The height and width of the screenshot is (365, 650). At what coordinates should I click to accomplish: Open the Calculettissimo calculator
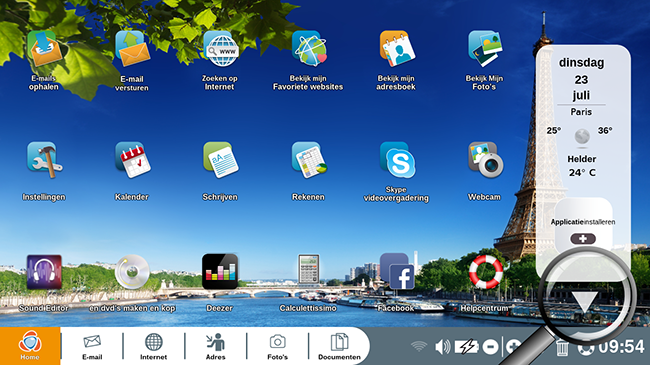pyautogui.click(x=309, y=270)
